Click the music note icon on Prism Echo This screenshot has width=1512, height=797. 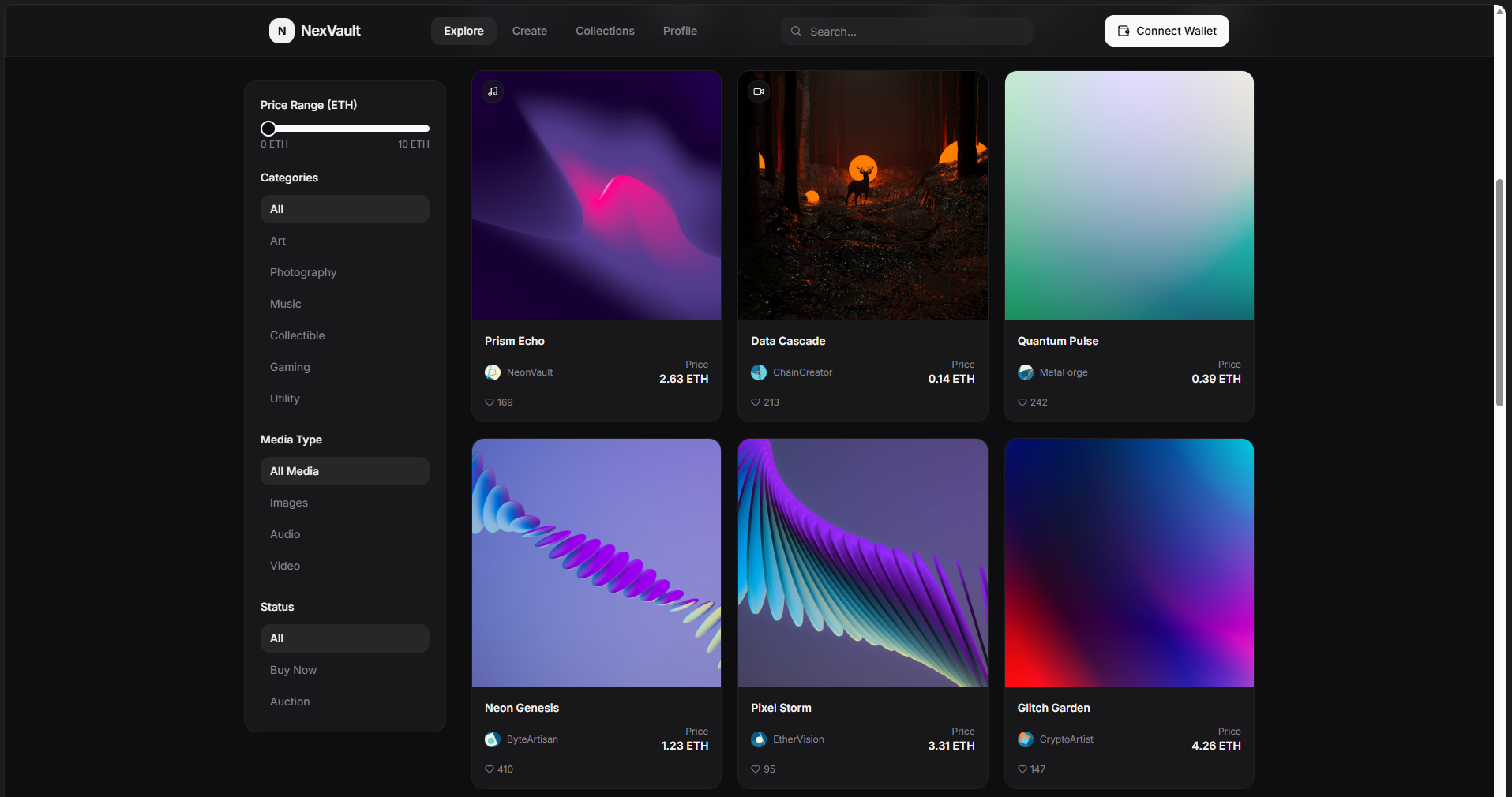[x=492, y=92]
